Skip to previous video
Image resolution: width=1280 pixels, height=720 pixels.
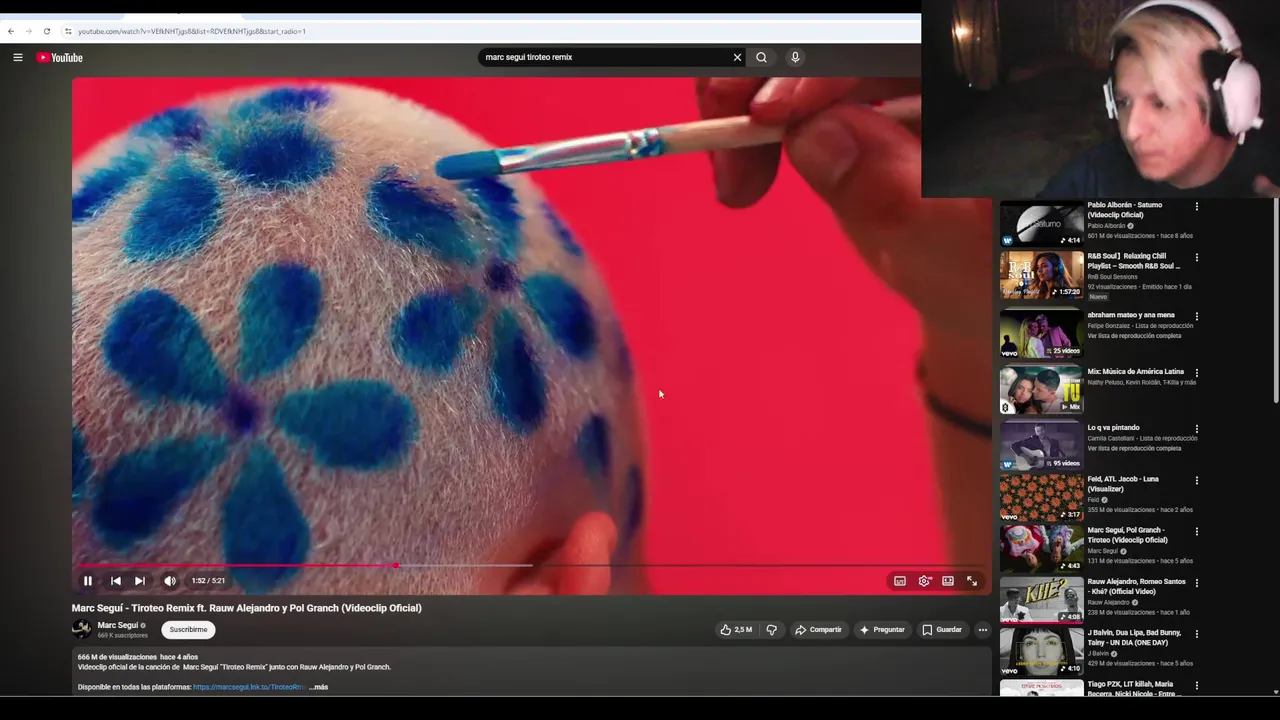[x=116, y=581]
